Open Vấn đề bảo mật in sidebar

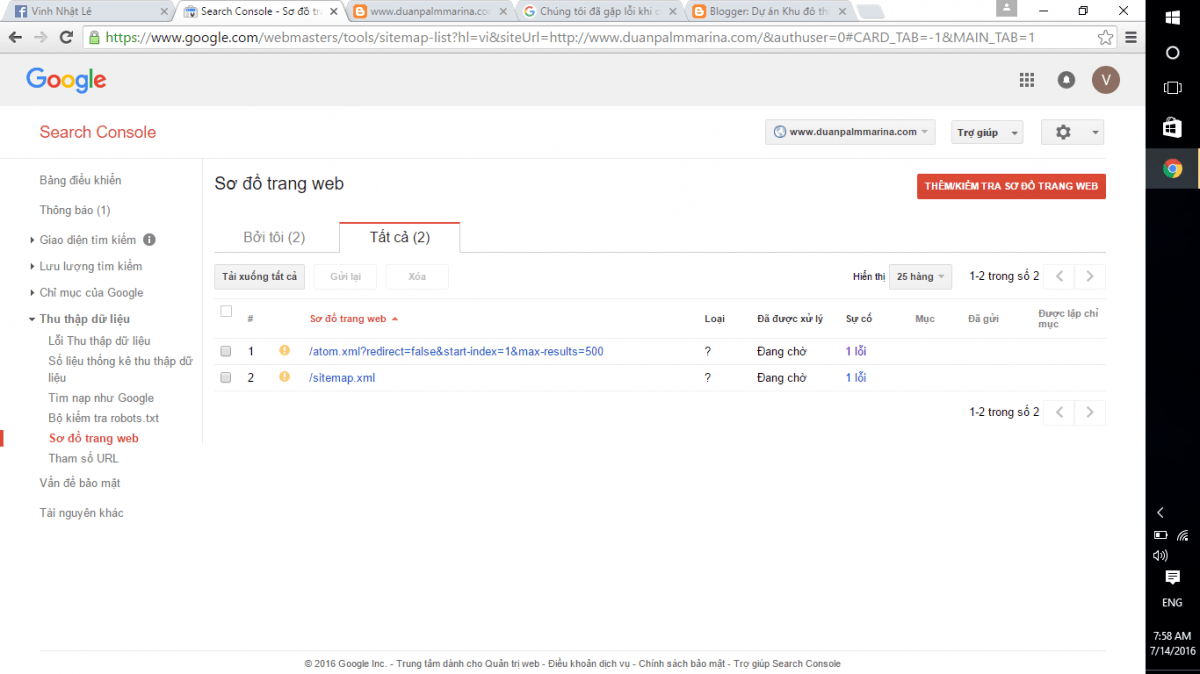coord(80,483)
